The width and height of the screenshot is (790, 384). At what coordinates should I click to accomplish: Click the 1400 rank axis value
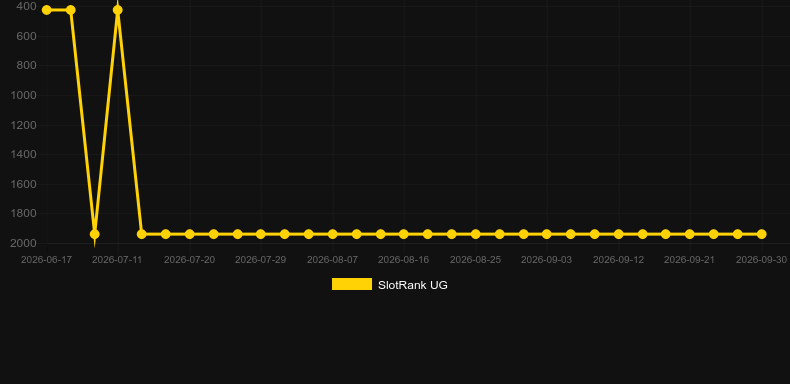24,154
